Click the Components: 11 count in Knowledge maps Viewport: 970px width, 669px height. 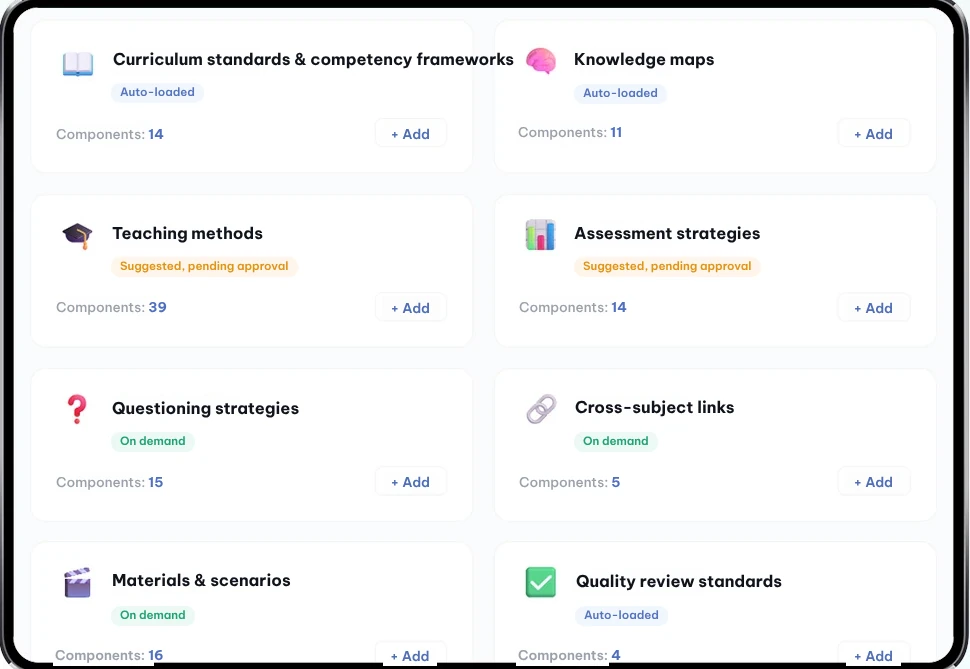tap(570, 132)
